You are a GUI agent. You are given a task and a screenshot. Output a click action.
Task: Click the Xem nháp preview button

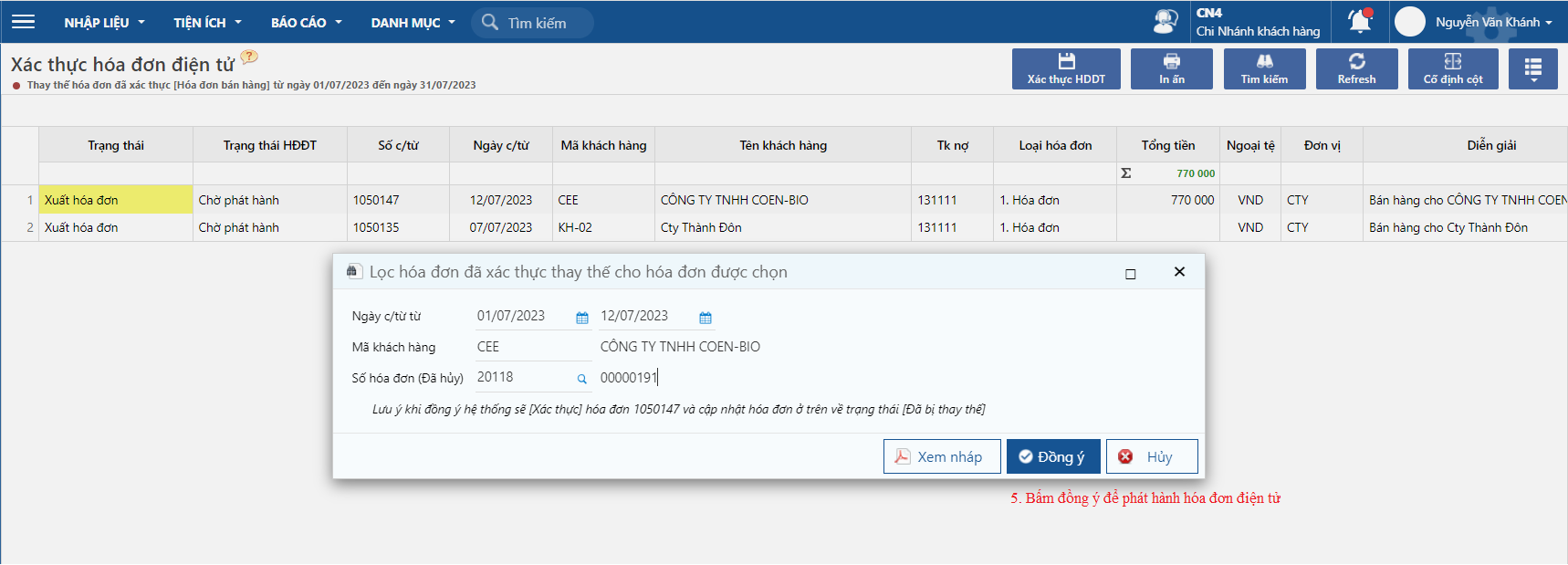click(x=941, y=456)
